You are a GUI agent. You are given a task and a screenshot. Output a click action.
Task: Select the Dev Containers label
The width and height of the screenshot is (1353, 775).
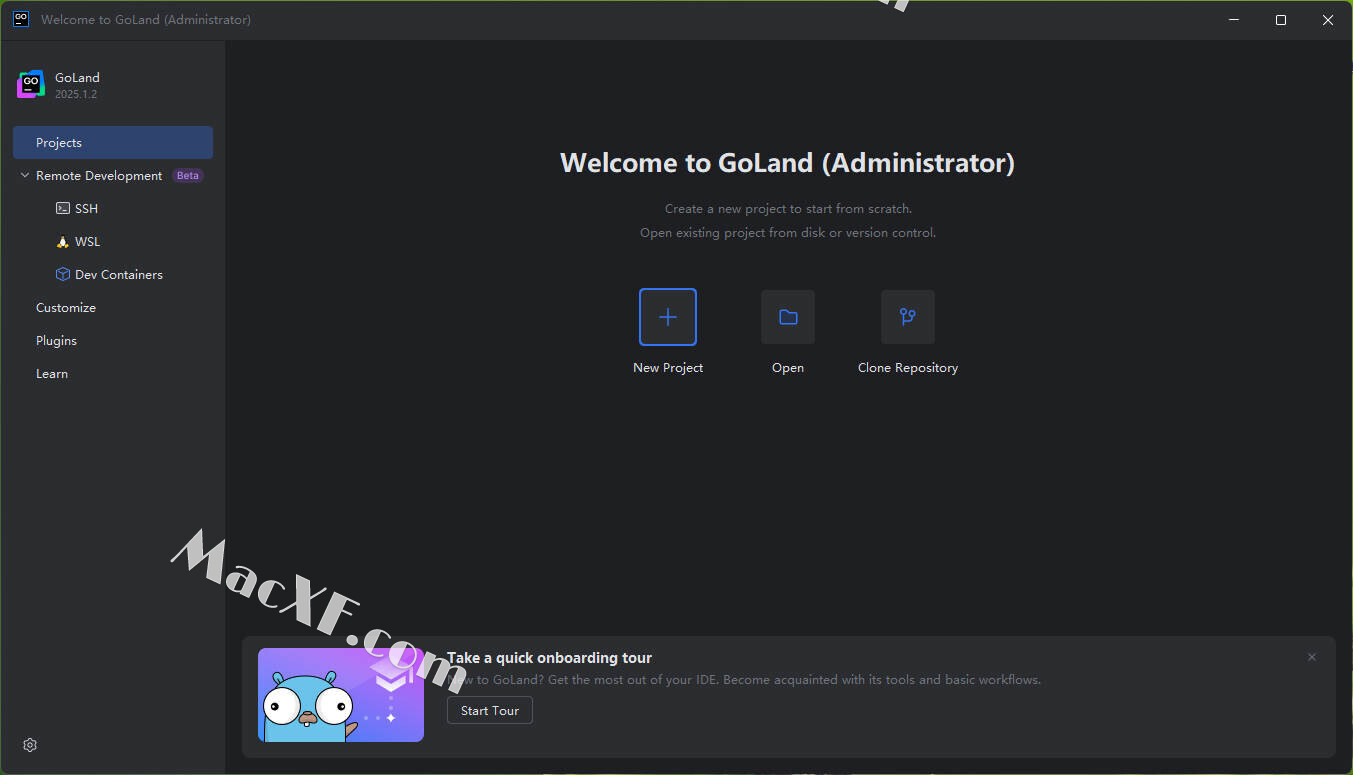point(119,275)
